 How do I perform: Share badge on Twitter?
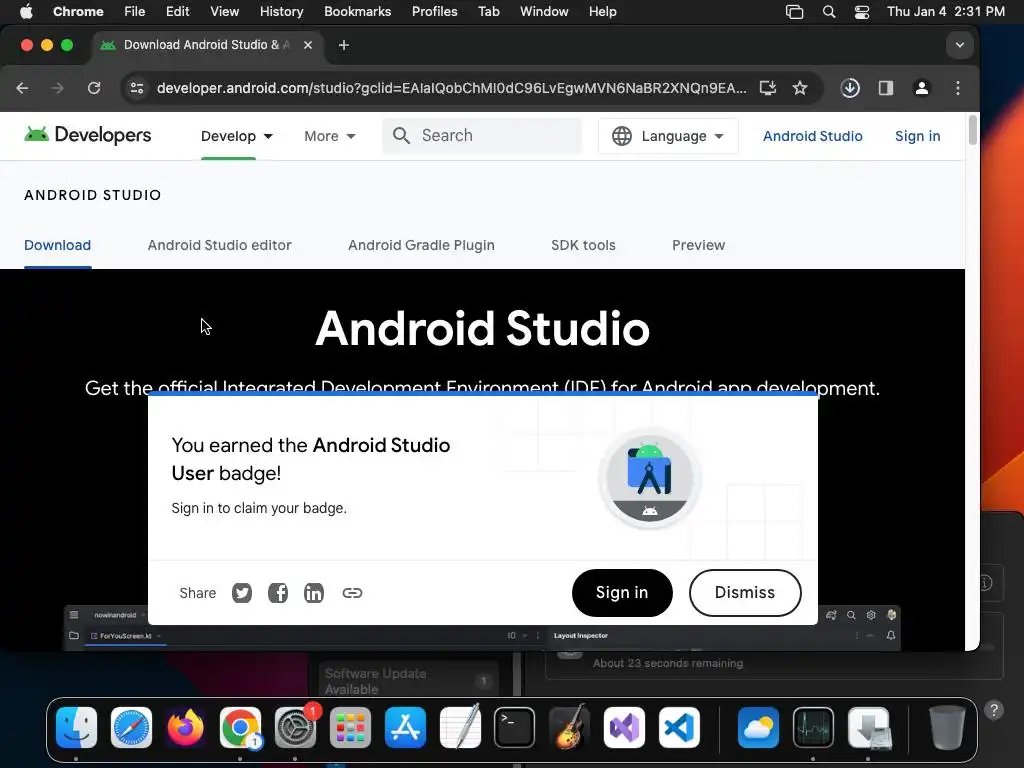(x=242, y=593)
